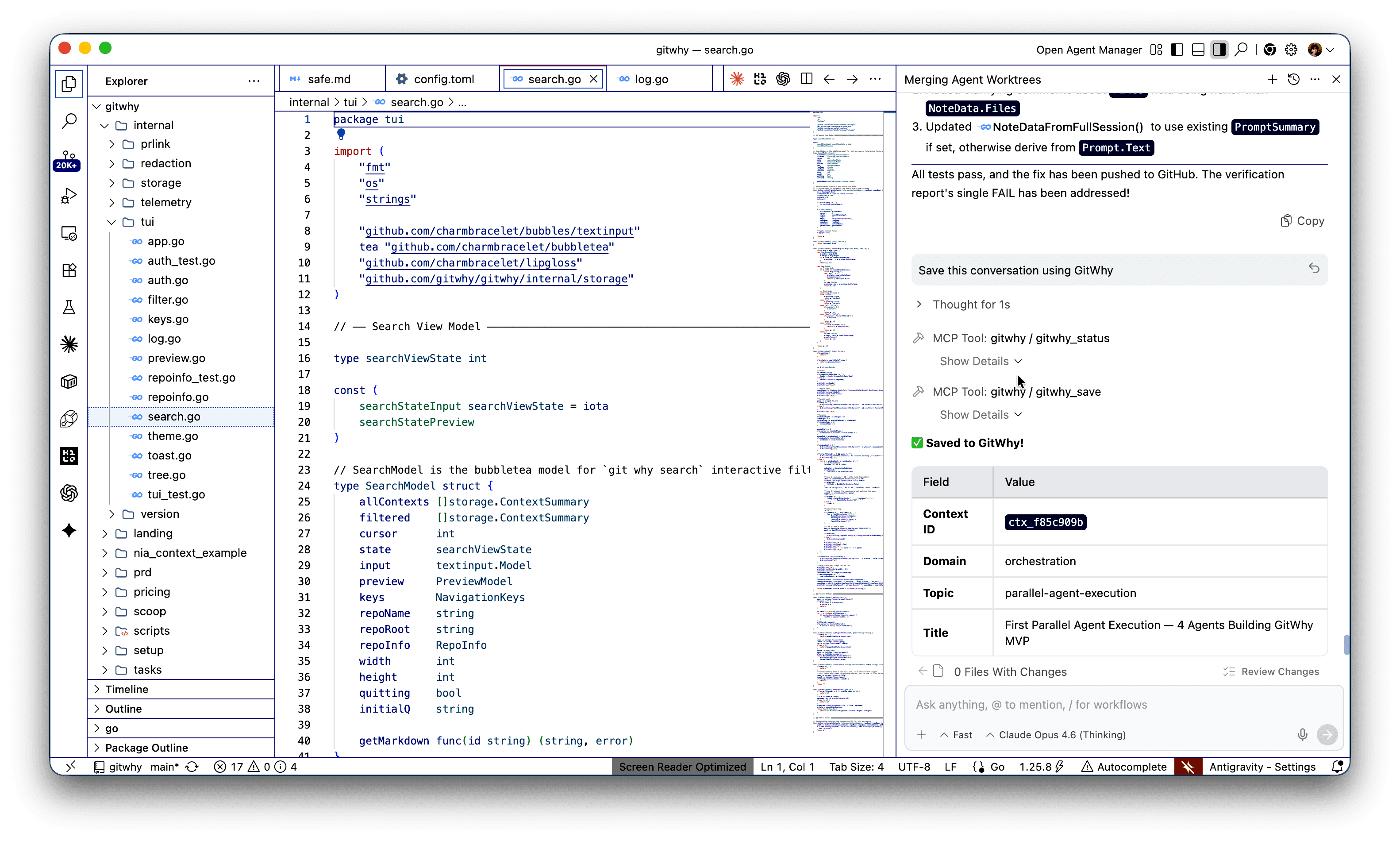1400x841 pixels.
Task: Click the microphone icon in chat input
Action: (1302, 734)
